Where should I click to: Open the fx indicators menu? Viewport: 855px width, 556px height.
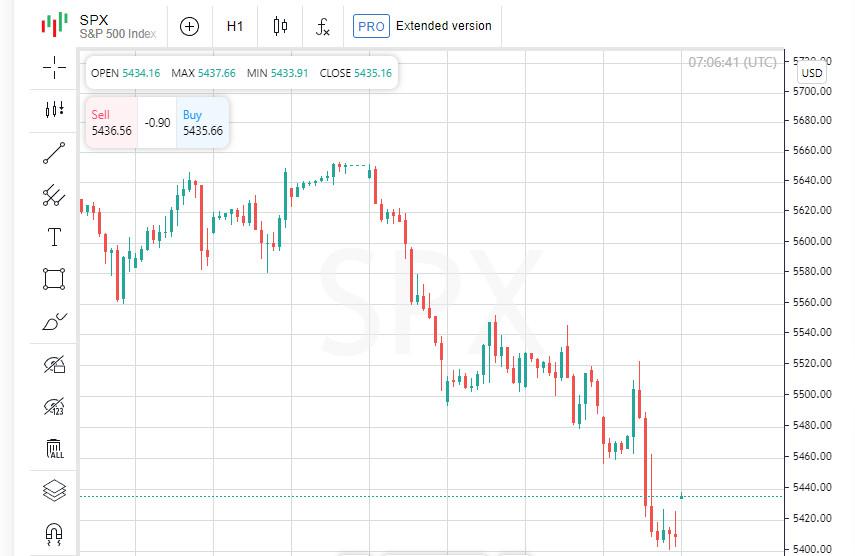click(323, 26)
